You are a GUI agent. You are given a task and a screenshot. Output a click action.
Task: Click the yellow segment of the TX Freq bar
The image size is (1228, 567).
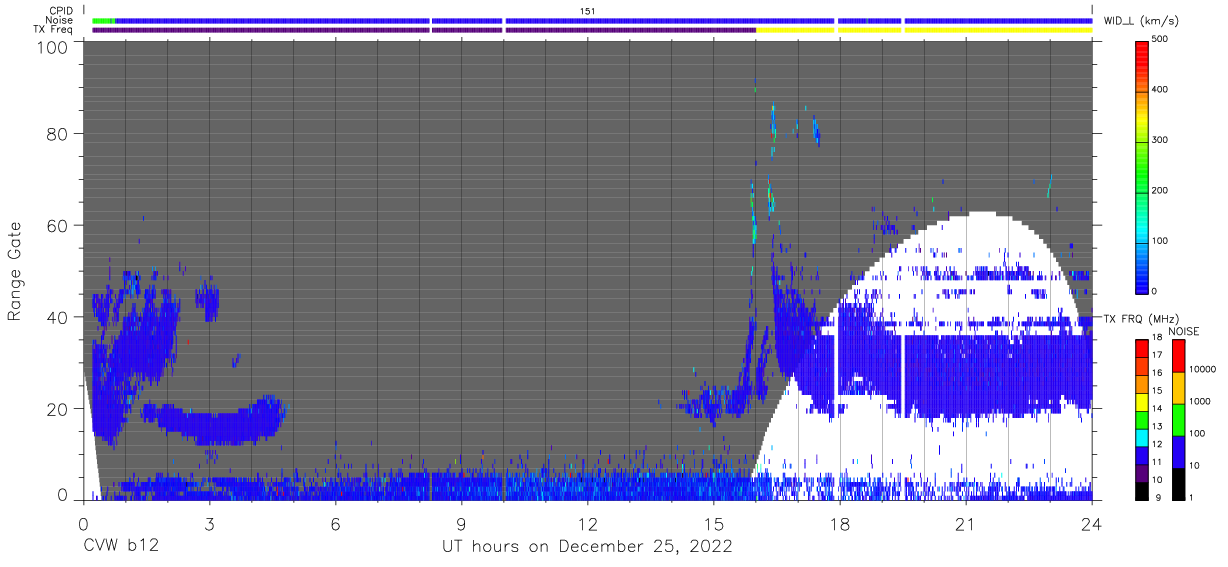pos(924,30)
